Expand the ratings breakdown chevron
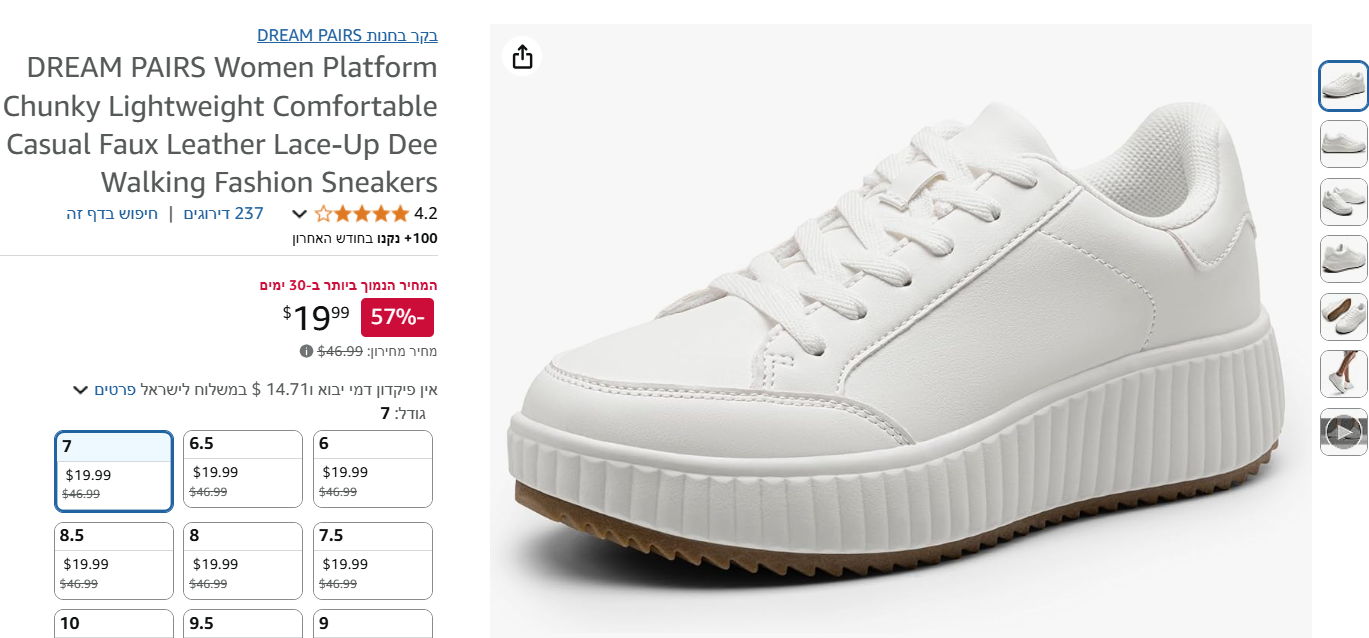 click(298, 214)
